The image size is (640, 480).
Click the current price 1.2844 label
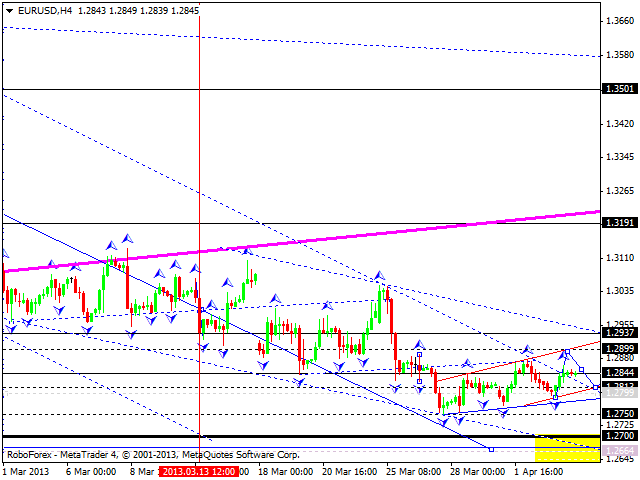click(x=618, y=373)
